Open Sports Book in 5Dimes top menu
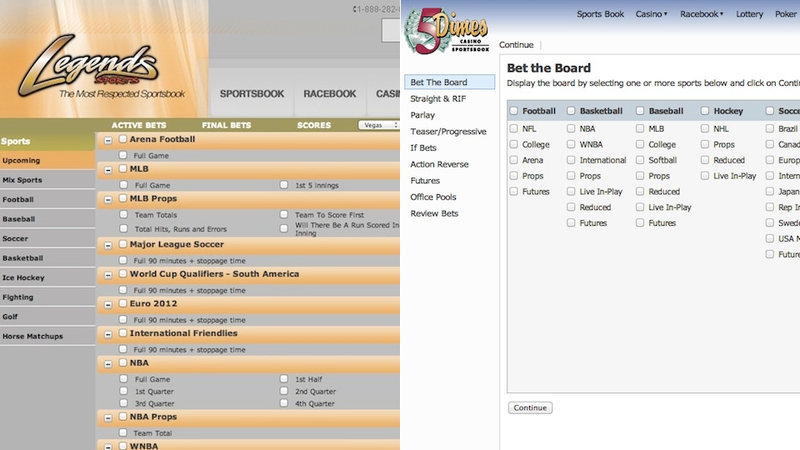The width and height of the screenshot is (800, 450). click(x=600, y=14)
